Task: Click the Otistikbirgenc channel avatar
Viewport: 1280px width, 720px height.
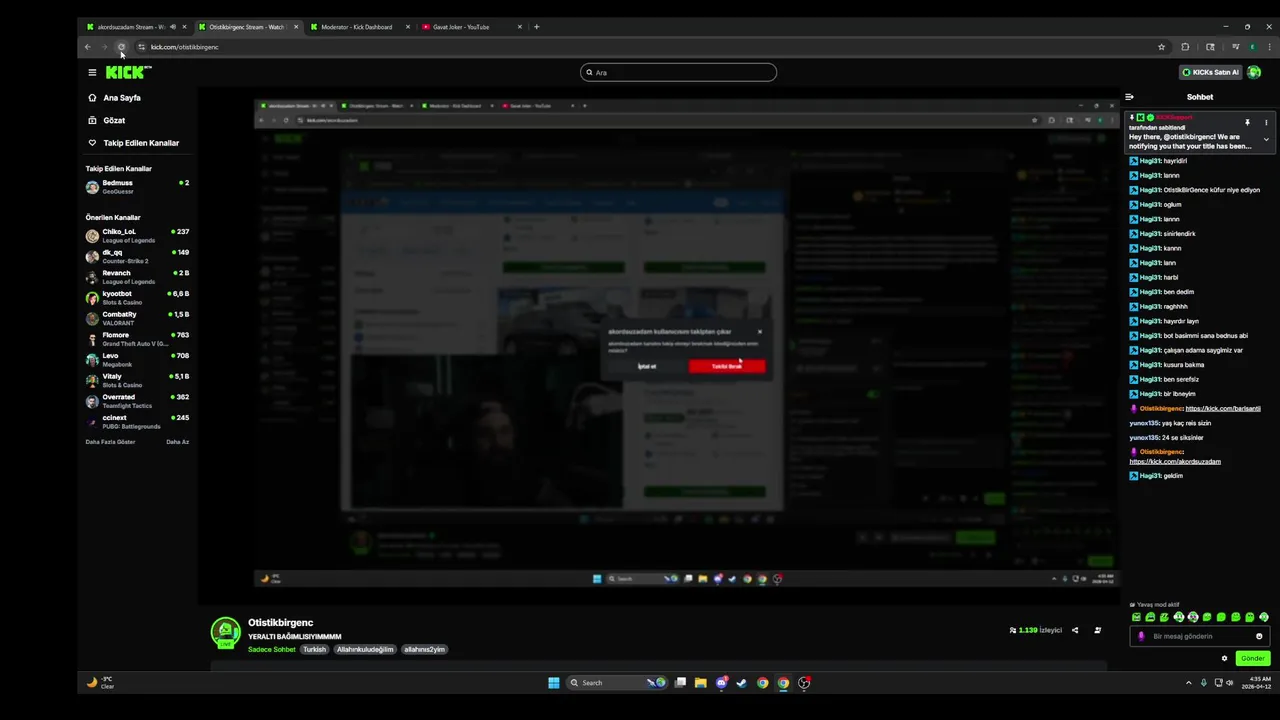Action: pos(225,632)
